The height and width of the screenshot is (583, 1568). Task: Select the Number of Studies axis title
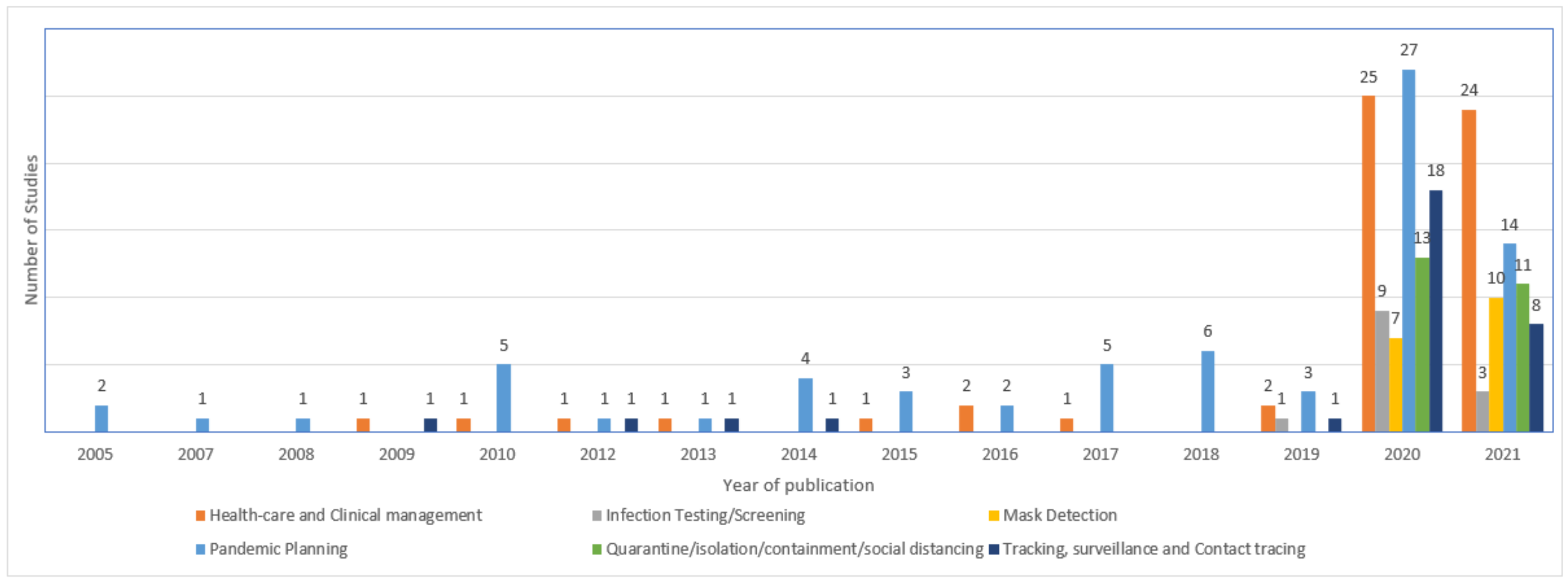(x=31, y=229)
